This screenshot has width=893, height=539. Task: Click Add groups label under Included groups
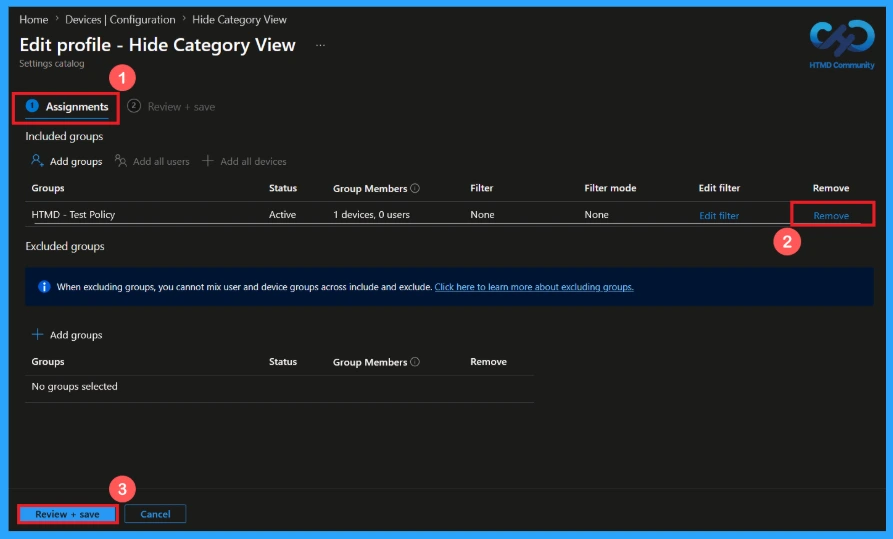pyautogui.click(x=76, y=161)
